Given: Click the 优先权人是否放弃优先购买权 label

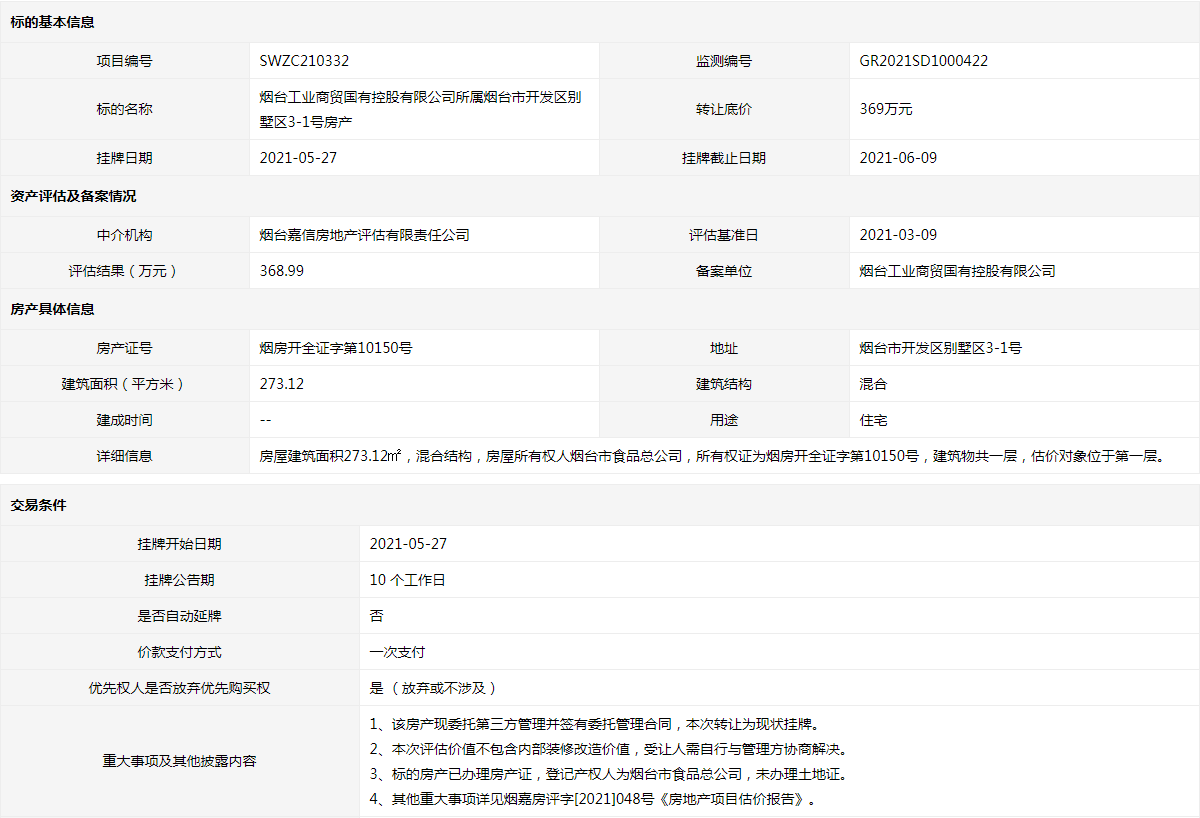Looking at the screenshot, I should click(x=180, y=688).
